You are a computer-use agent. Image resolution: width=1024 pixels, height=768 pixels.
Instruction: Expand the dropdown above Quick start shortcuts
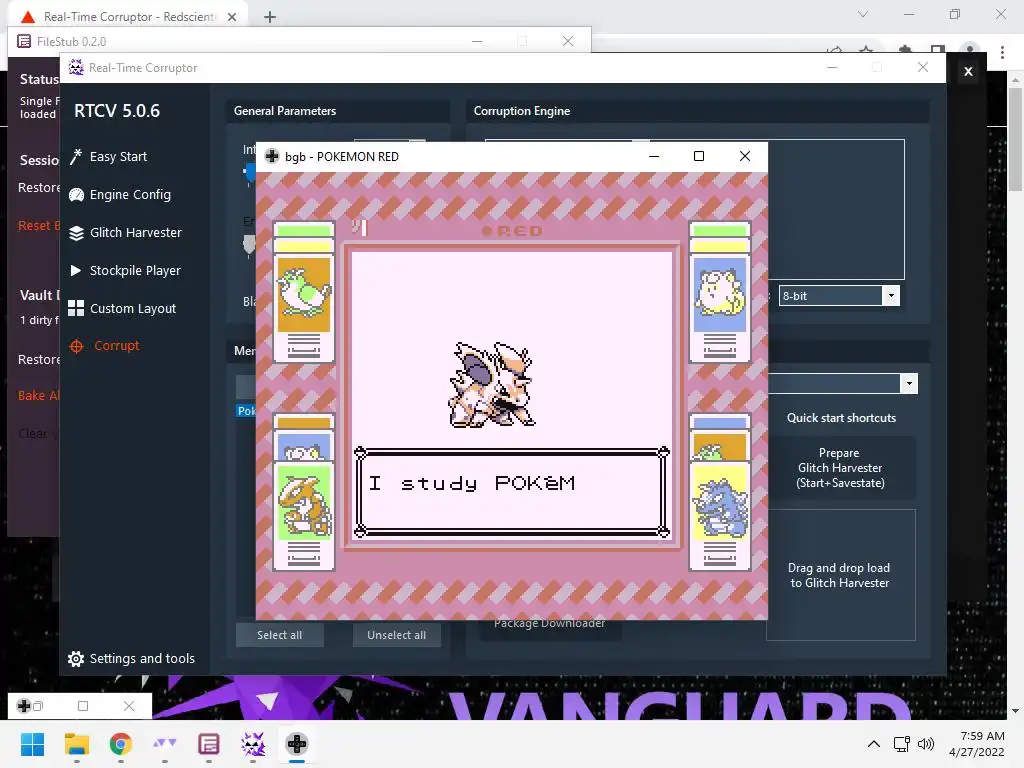pyautogui.click(x=909, y=384)
